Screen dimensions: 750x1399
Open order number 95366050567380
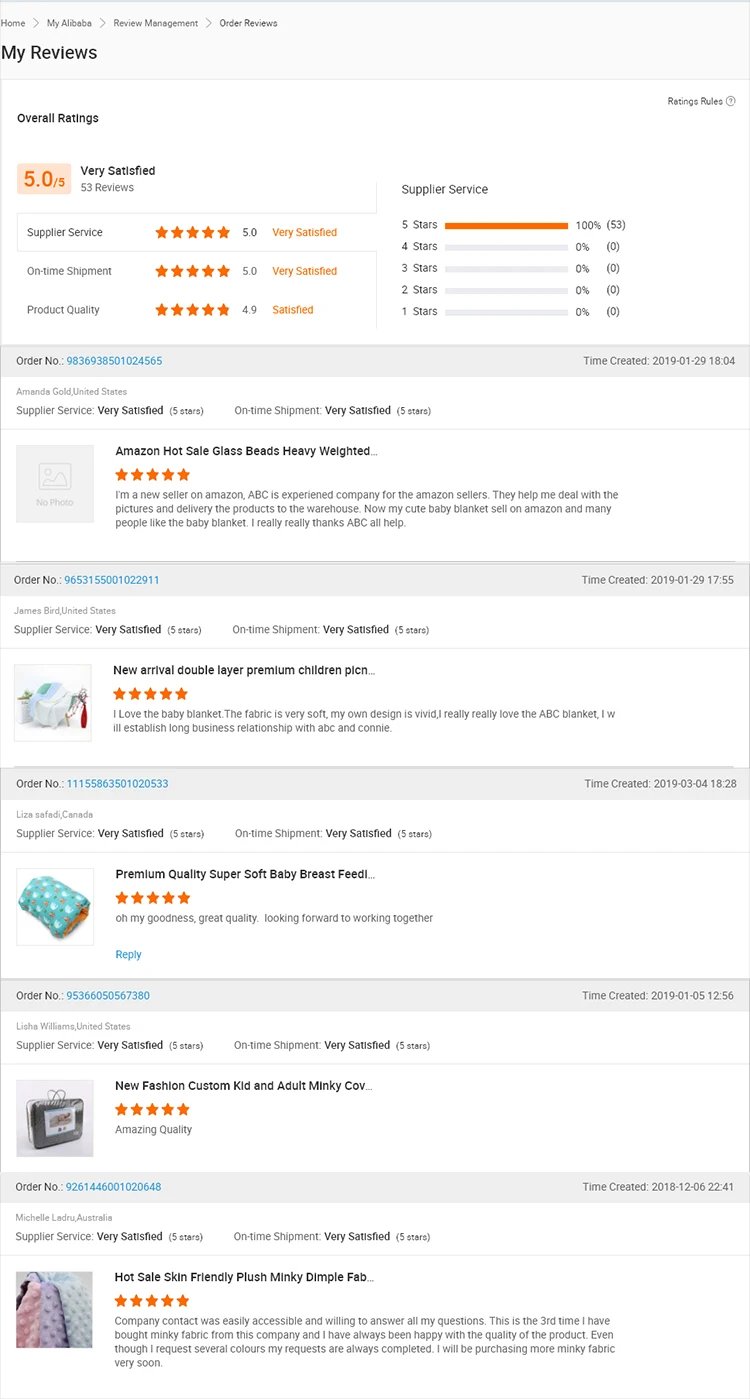108,996
